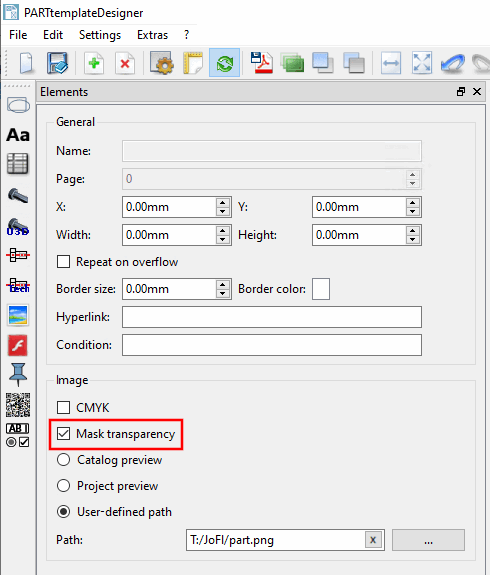Select the landscape image element tool

[x=18, y=315]
